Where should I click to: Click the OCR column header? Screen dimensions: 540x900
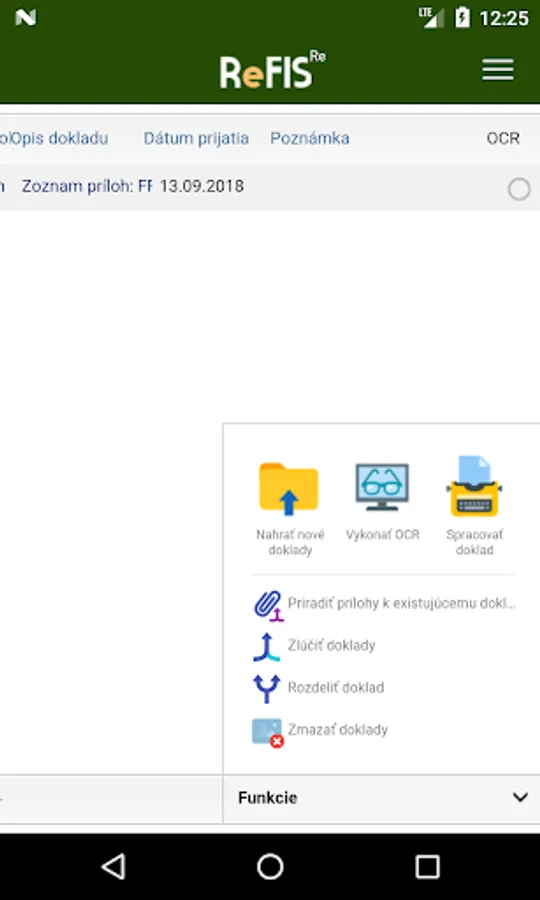click(503, 138)
